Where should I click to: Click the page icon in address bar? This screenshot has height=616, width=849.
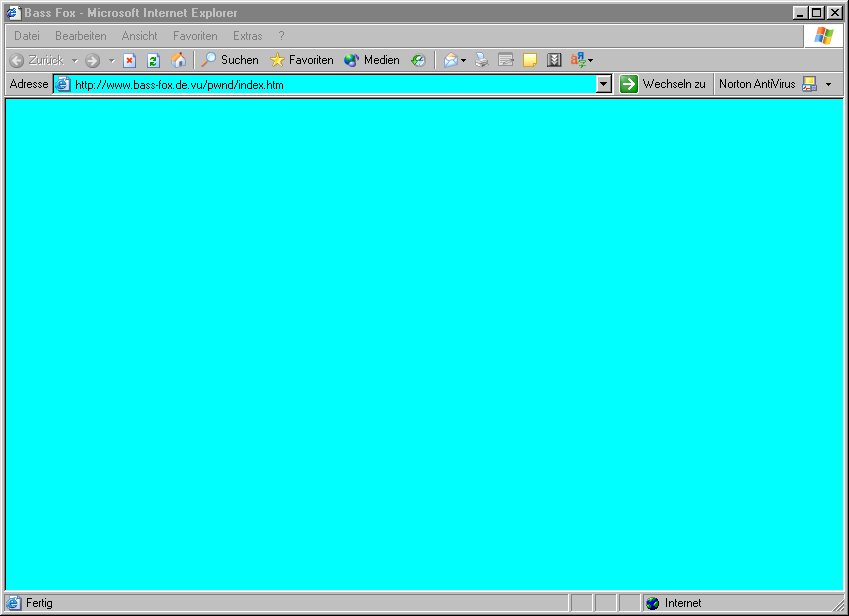coord(63,84)
